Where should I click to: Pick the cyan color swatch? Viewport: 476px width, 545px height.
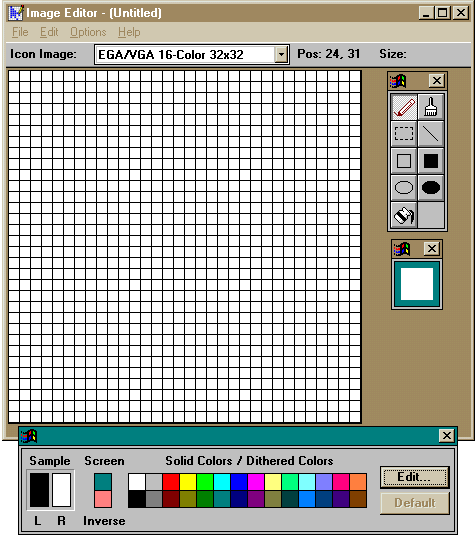pyautogui.click(x=222, y=482)
